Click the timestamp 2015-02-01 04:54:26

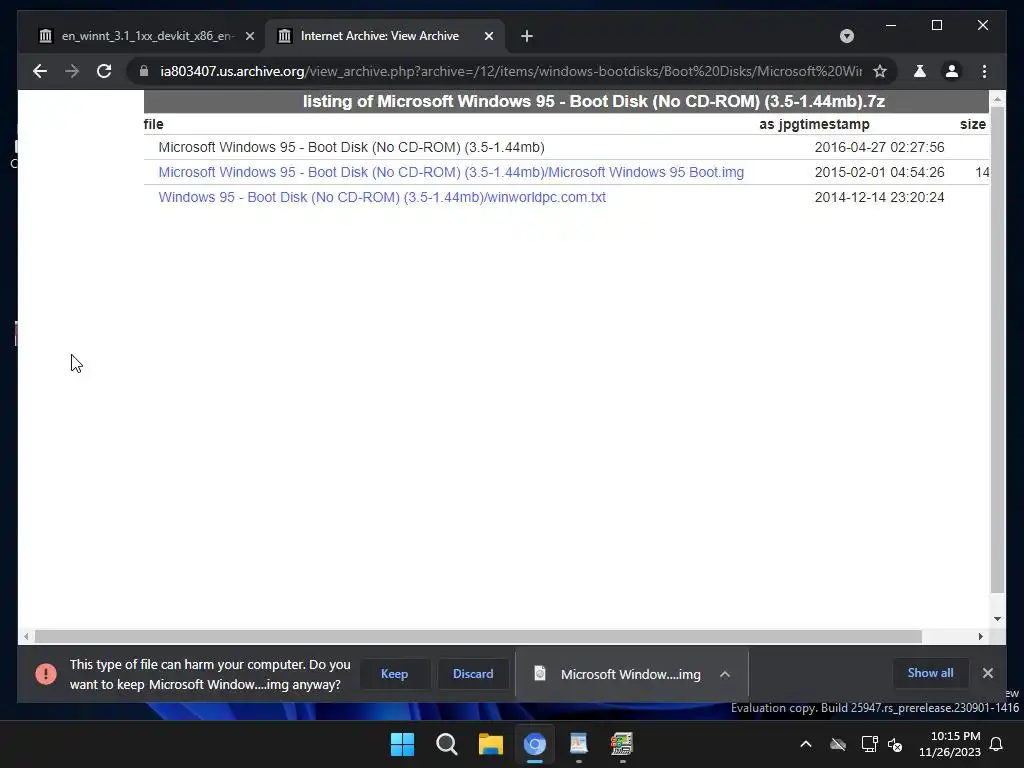[x=879, y=172]
